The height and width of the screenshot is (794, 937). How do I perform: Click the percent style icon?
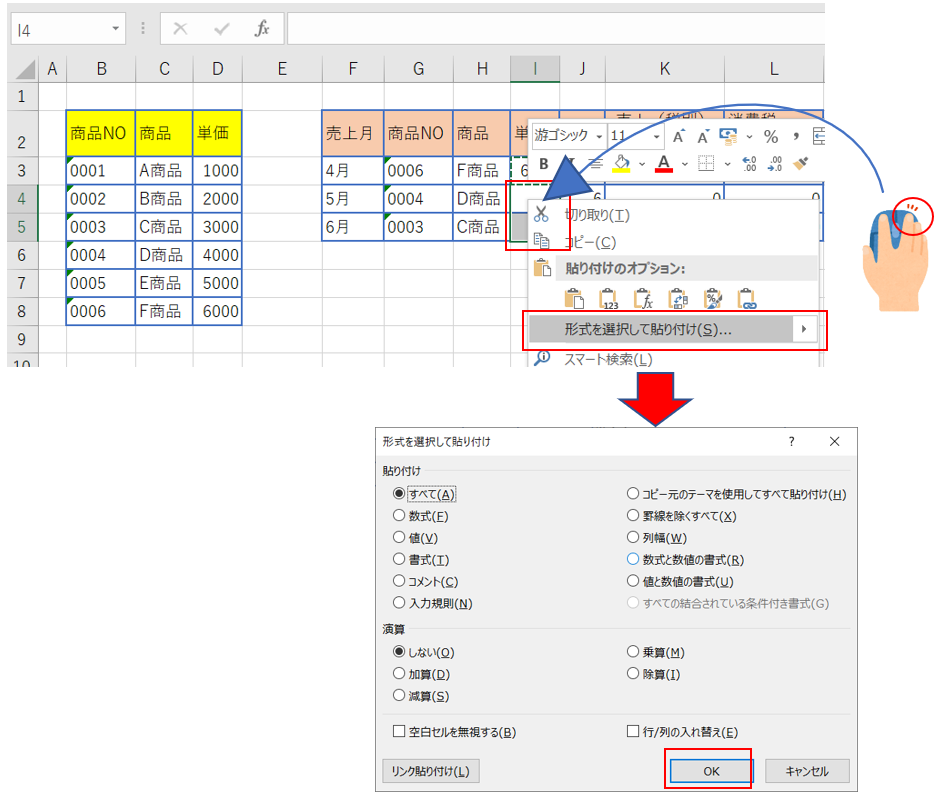pos(771,136)
